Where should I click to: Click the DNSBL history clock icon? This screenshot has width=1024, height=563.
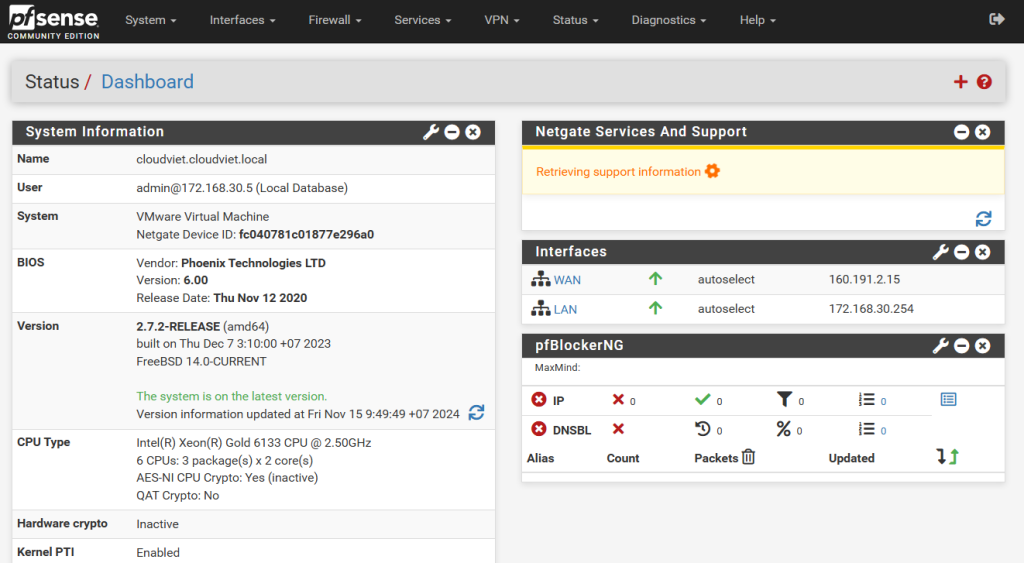[703, 428]
